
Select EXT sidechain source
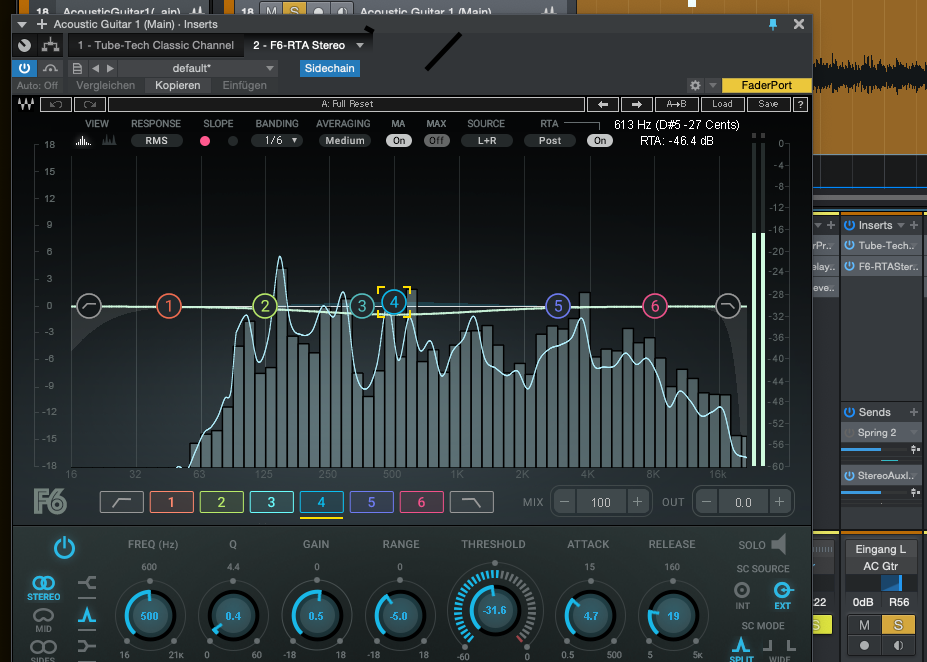click(x=783, y=595)
